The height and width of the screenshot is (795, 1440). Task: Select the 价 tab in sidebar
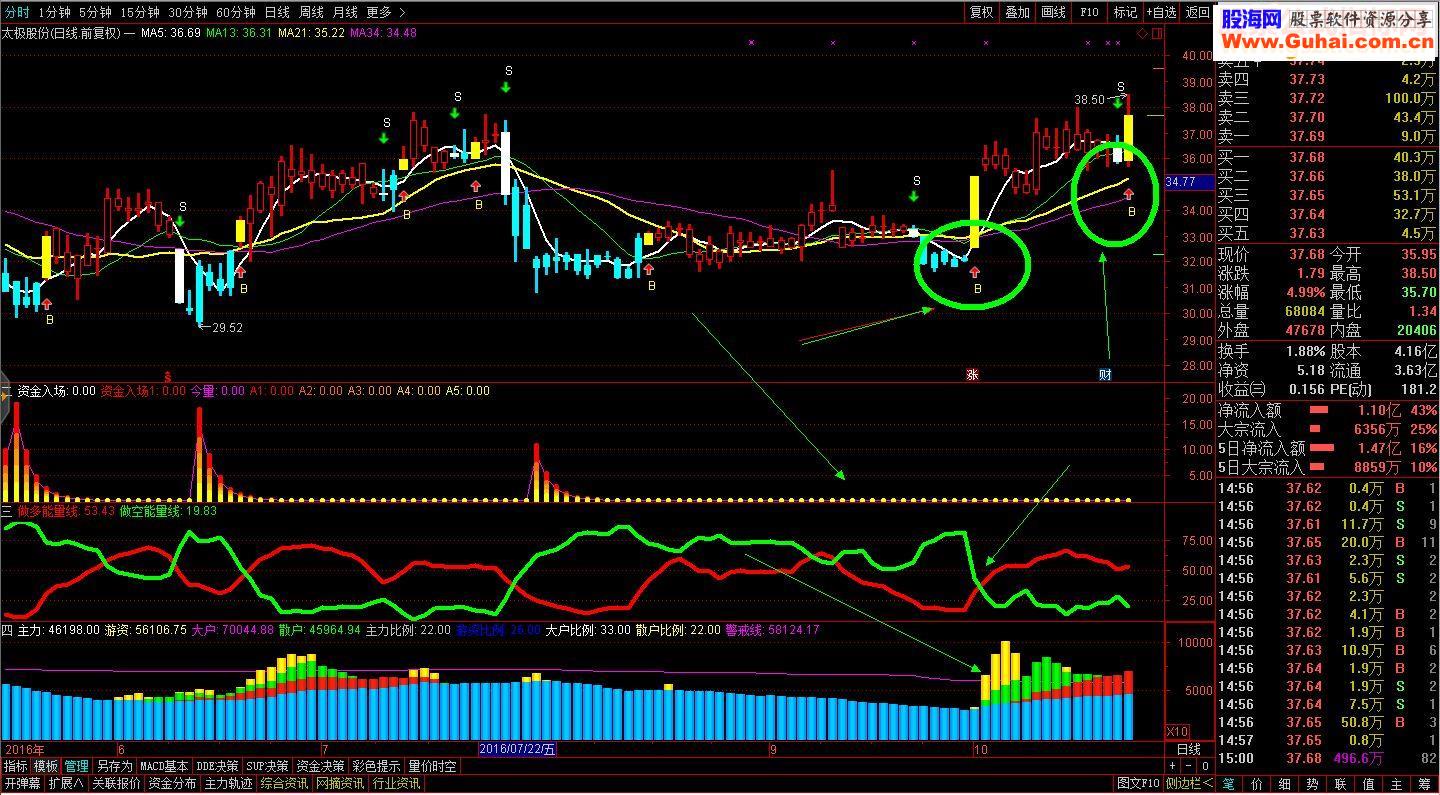pos(1257,784)
